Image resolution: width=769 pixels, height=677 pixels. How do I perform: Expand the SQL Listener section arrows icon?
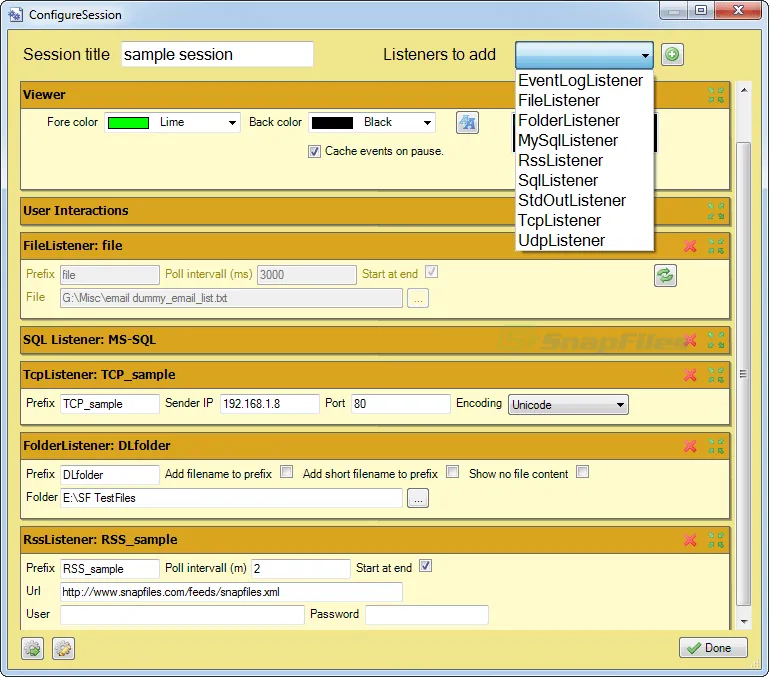pos(716,340)
